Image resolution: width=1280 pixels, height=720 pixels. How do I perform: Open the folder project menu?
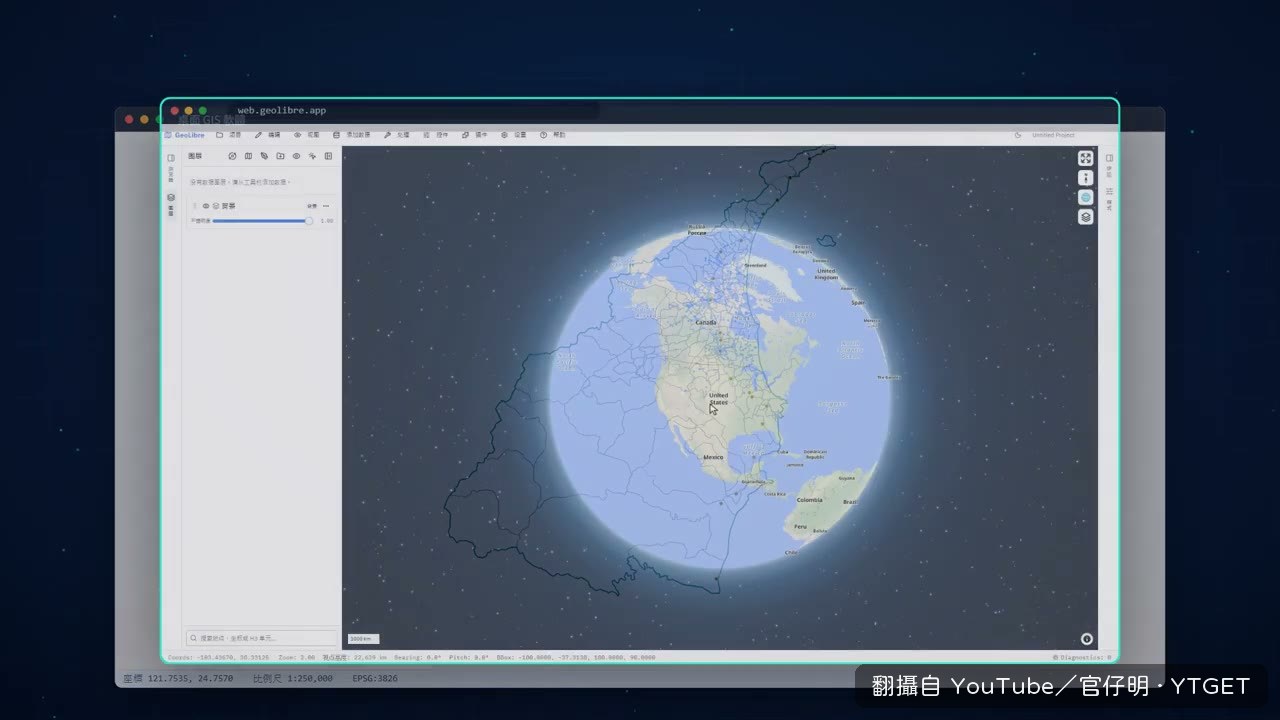pos(229,135)
